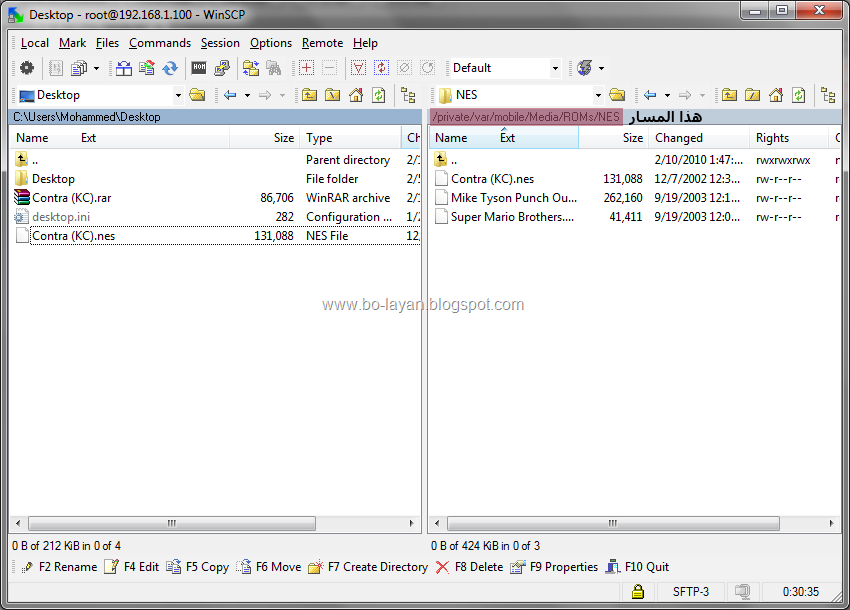Click the F10 Quit button
Image resolution: width=850 pixels, height=610 pixels.
(638, 567)
